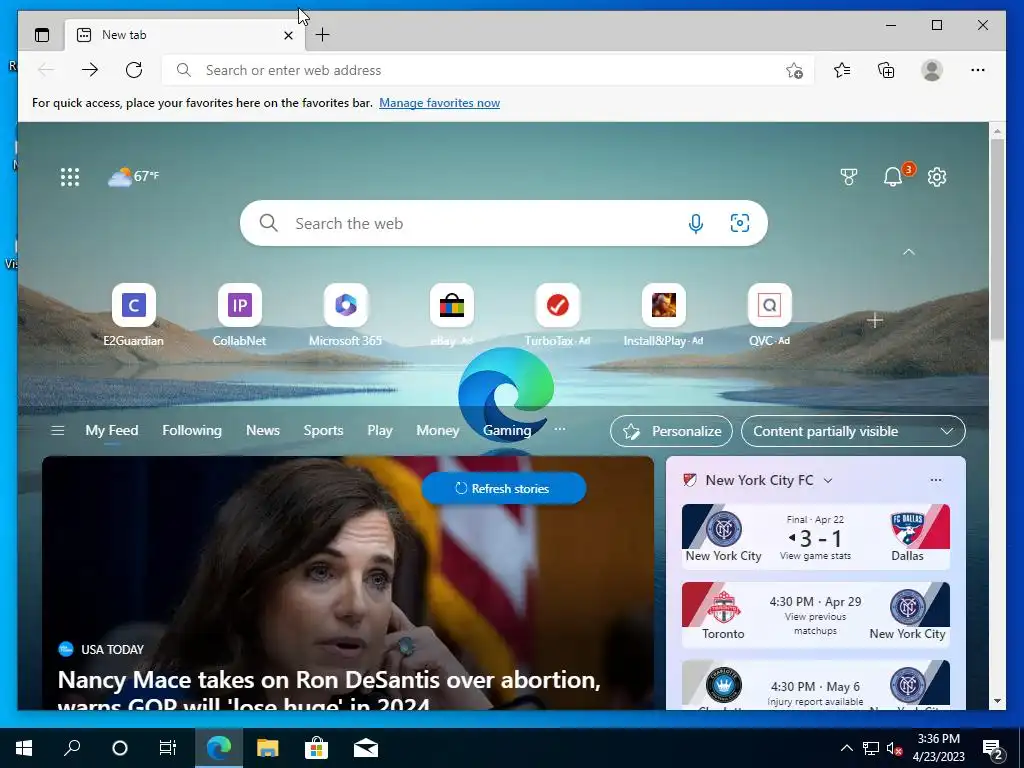The image size is (1024, 768).
Task: Collapse the quick links with chevron
Action: [908, 252]
